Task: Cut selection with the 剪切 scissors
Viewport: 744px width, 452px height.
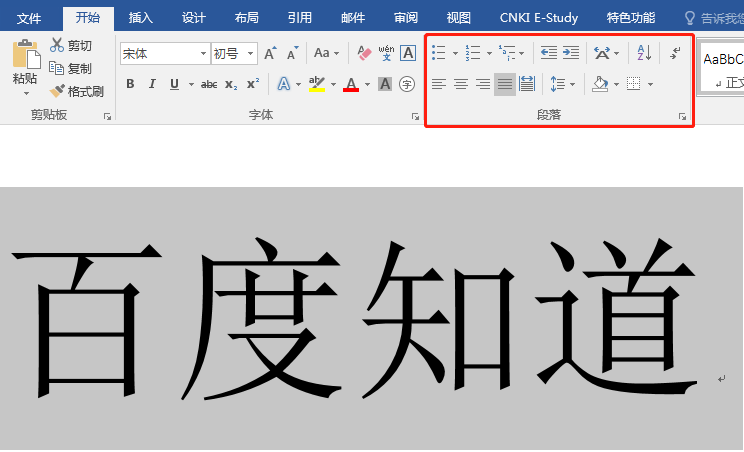Action: click(71, 46)
